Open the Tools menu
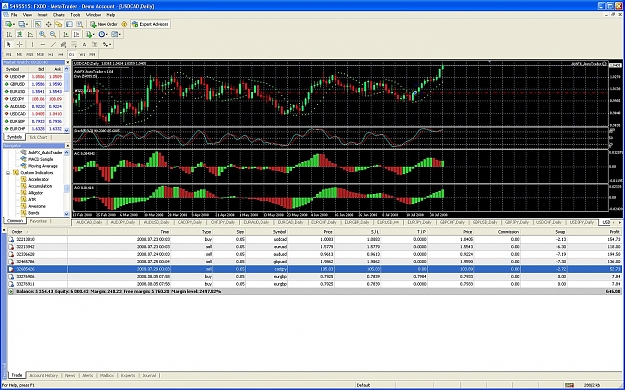 point(75,15)
